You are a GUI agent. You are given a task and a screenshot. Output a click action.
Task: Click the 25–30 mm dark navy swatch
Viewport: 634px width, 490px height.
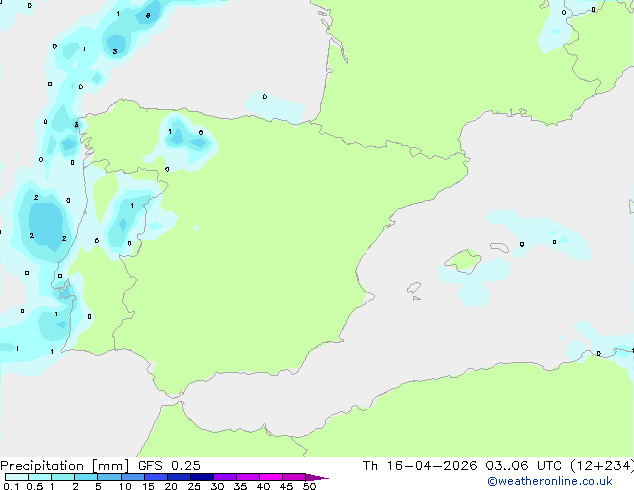click(x=201, y=477)
